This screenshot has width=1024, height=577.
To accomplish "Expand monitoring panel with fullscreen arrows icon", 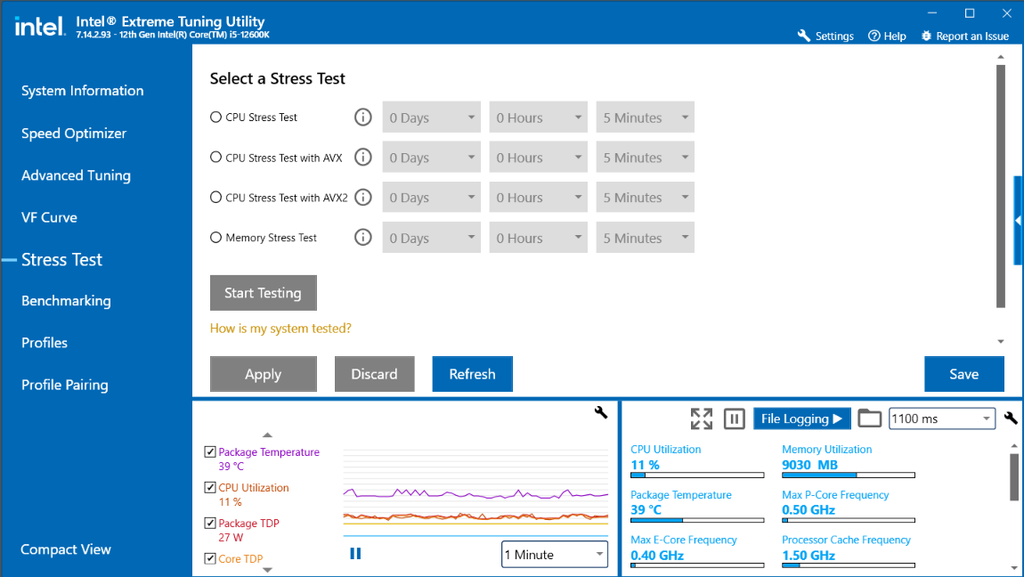I will click(701, 418).
